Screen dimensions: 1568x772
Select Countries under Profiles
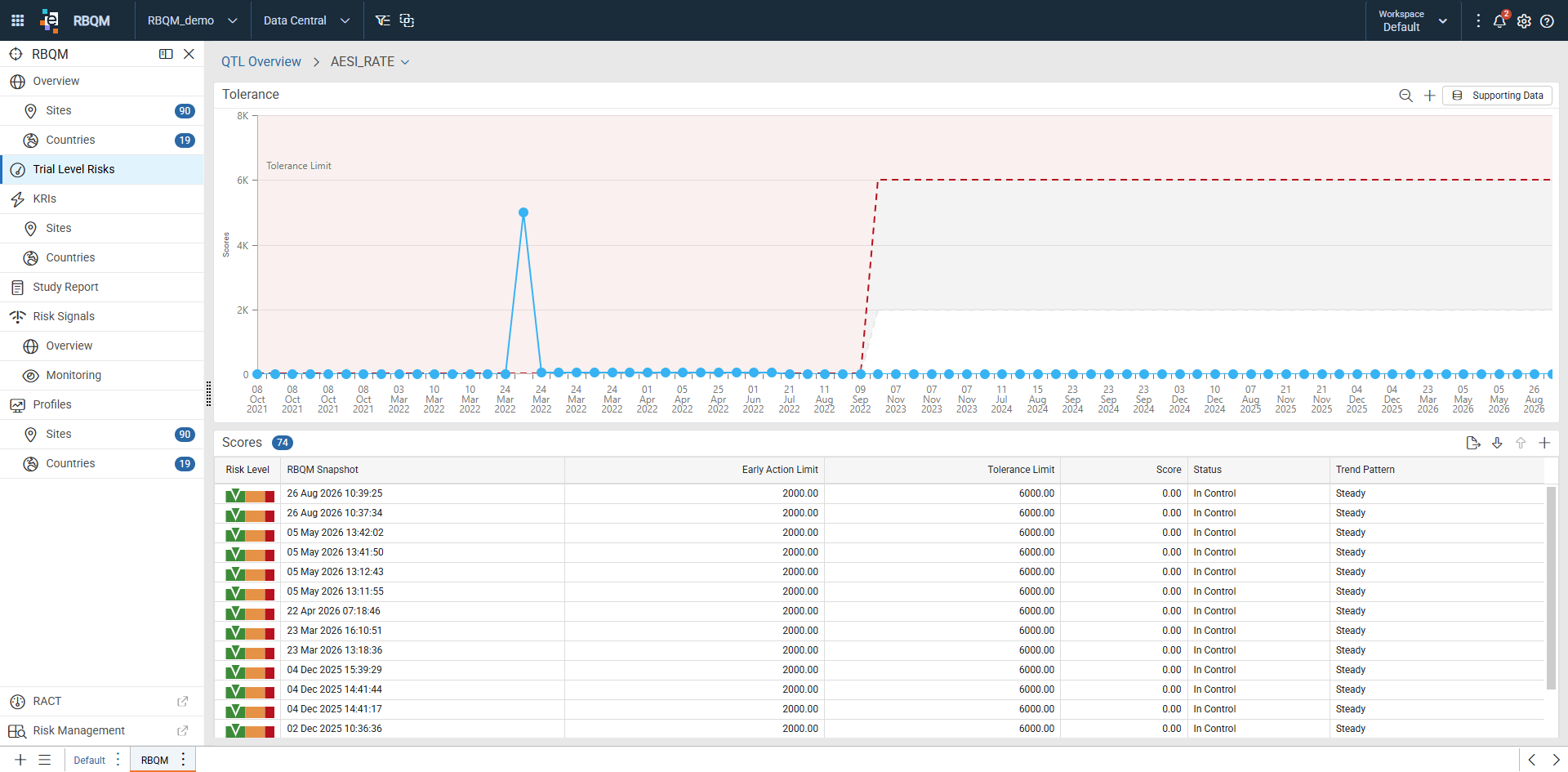(x=102, y=463)
